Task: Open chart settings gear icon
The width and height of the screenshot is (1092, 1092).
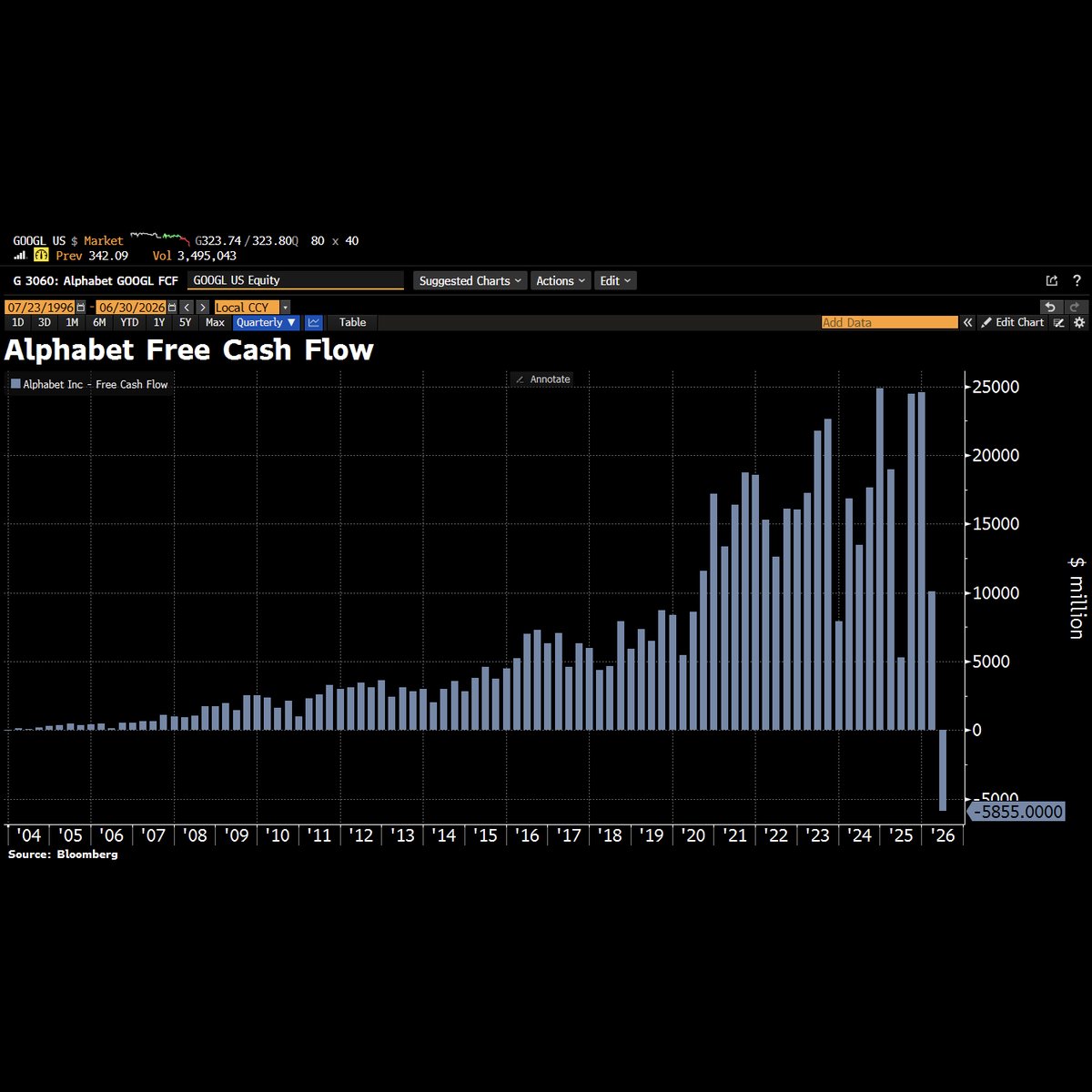Action: (x=1079, y=322)
